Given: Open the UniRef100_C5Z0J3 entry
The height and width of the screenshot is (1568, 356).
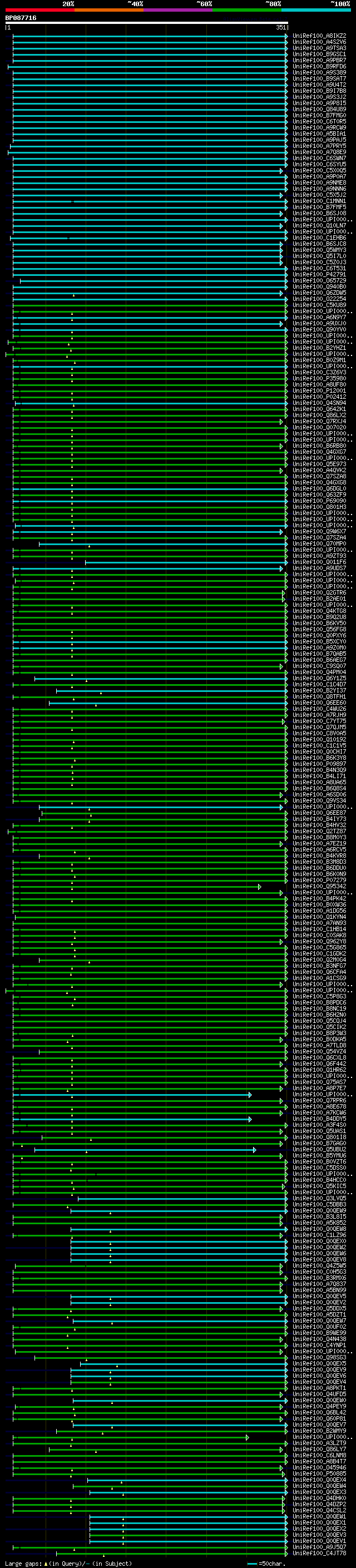Looking at the screenshot, I should pyautogui.click(x=319, y=263).
